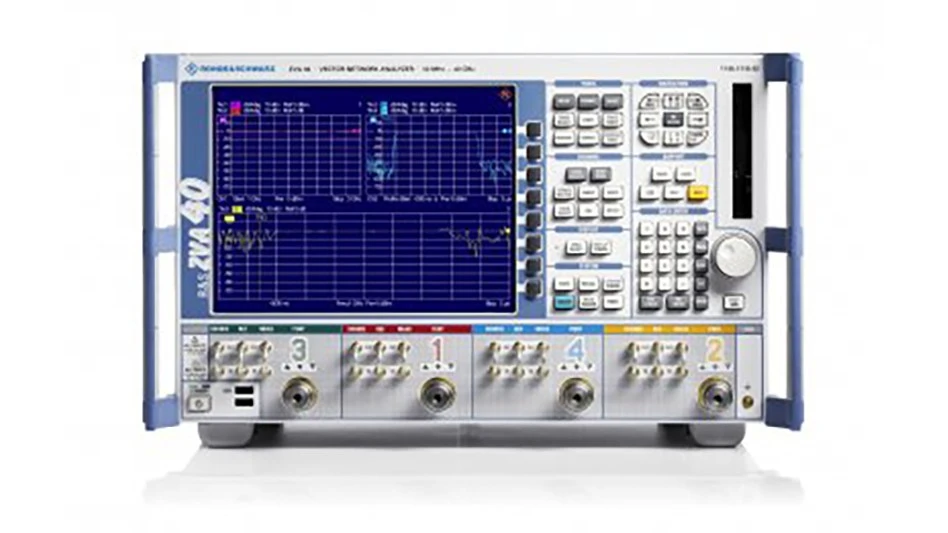Turn the large rotary knob

tap(736, 255)
